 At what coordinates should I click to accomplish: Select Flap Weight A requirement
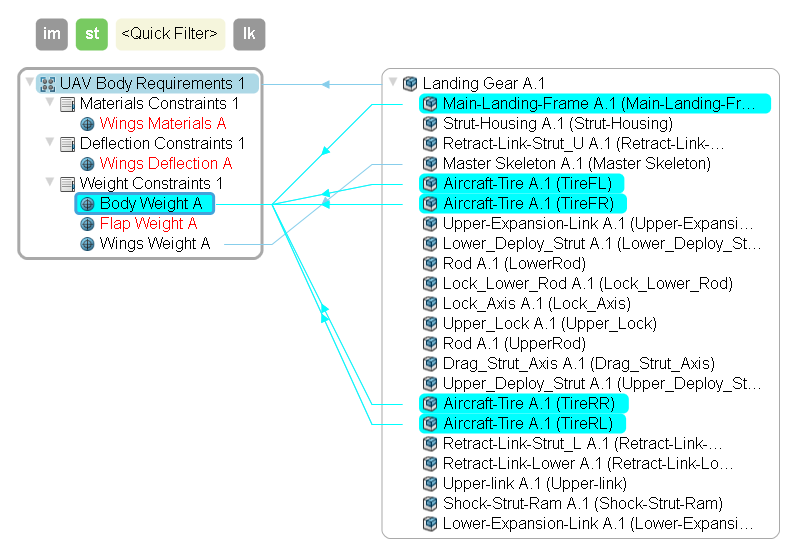click(148, 224)
